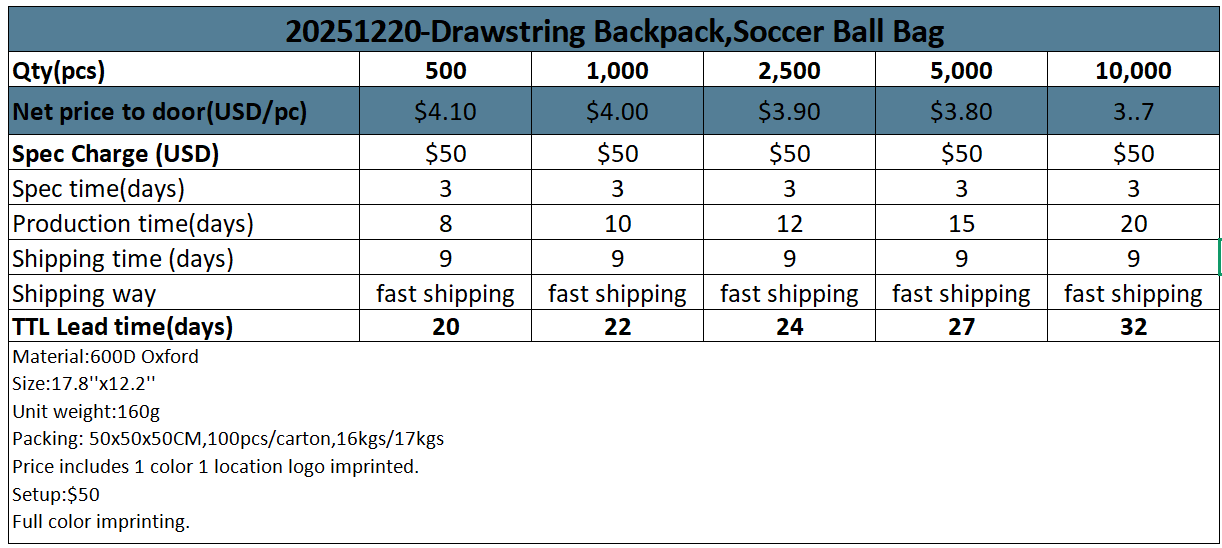Click the $3.90 price cell

click(x=789, y=112)
